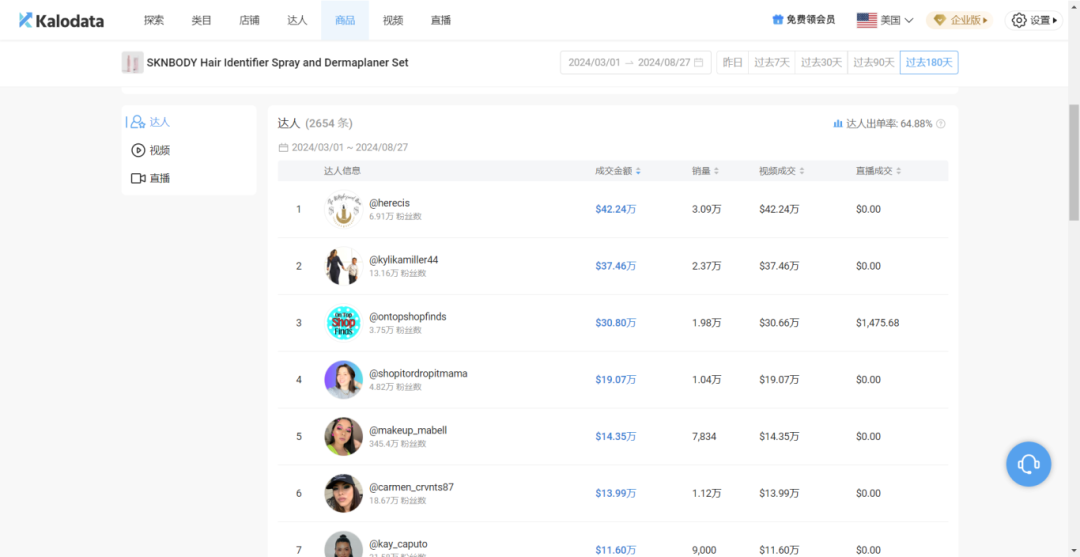Open the 店铺 menu
The image size is (1080, 557).
249,20
